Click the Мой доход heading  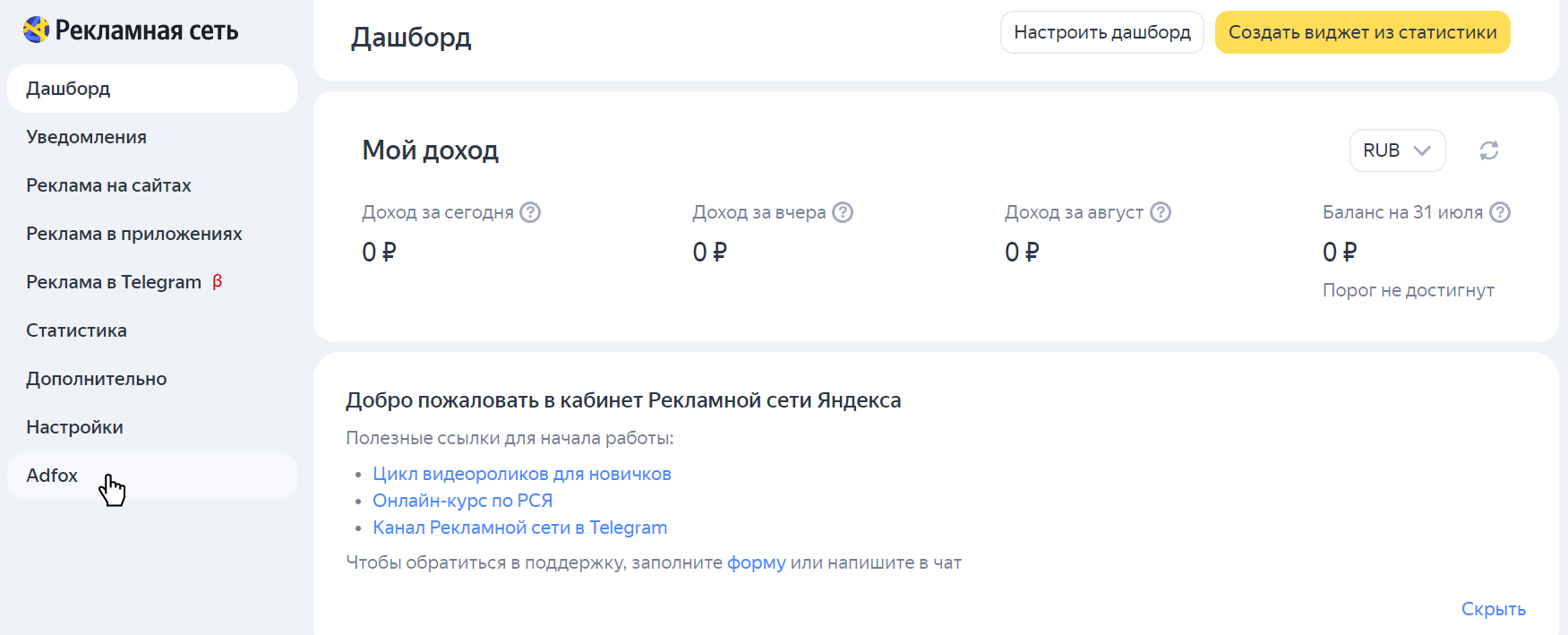click(430, 150)
